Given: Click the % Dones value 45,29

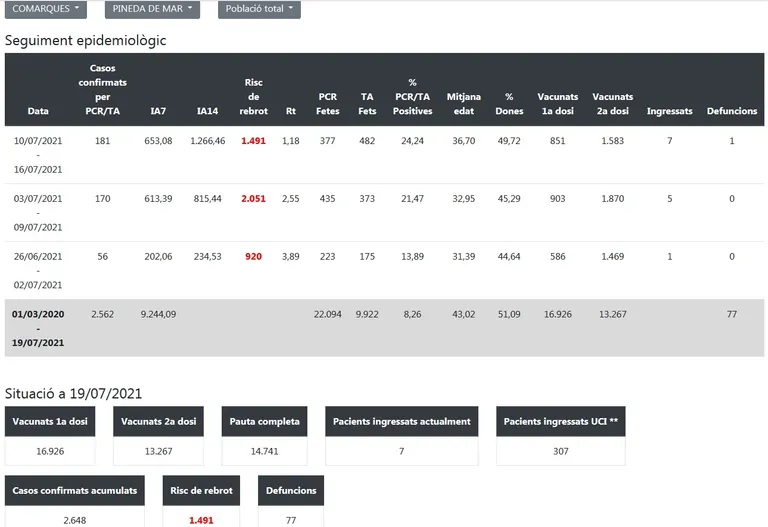Looking at the screenshot, I should pyautogui.click(x=509, y=198).
